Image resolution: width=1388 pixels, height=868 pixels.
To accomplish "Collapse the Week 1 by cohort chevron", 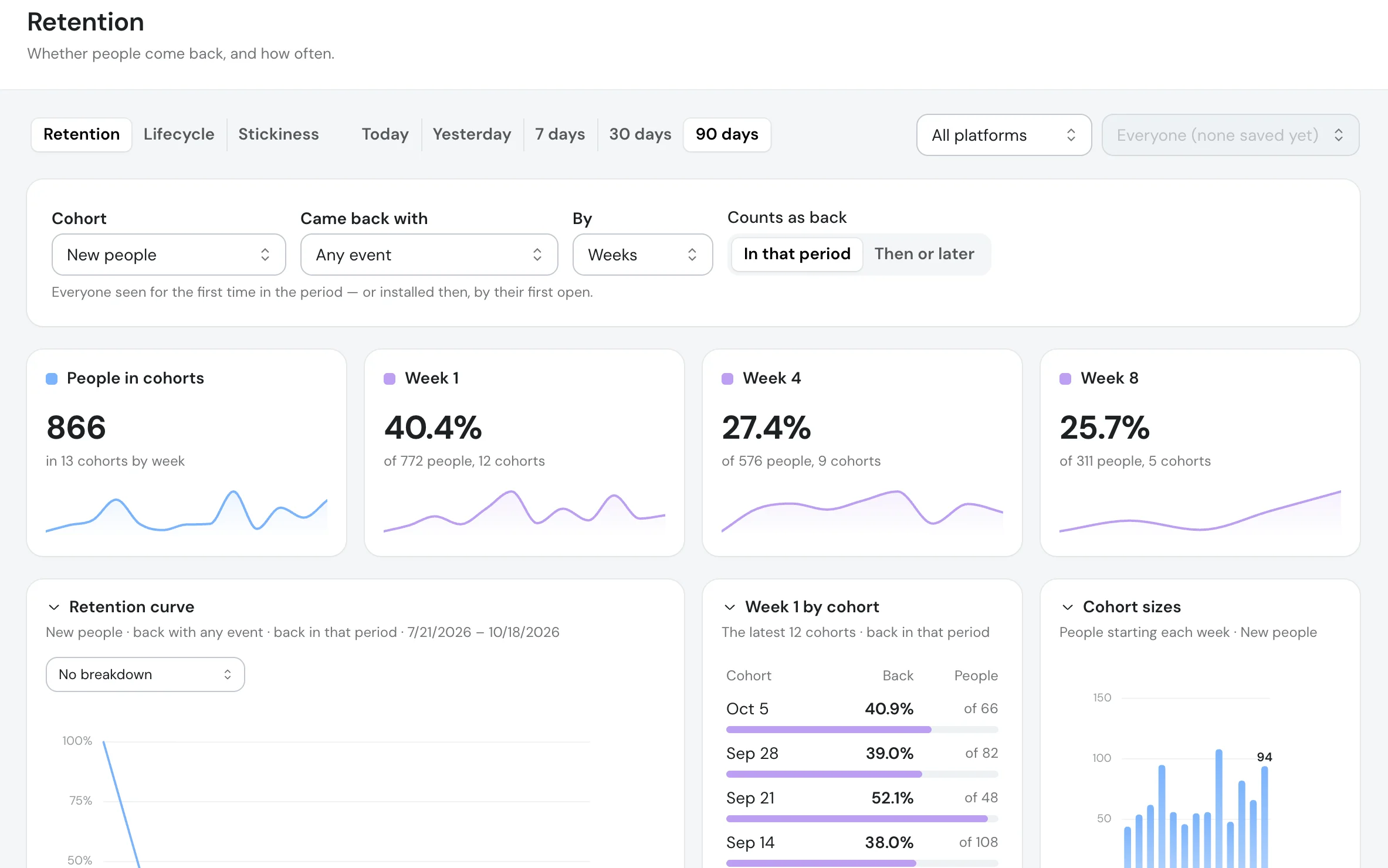I will (730, 607).
